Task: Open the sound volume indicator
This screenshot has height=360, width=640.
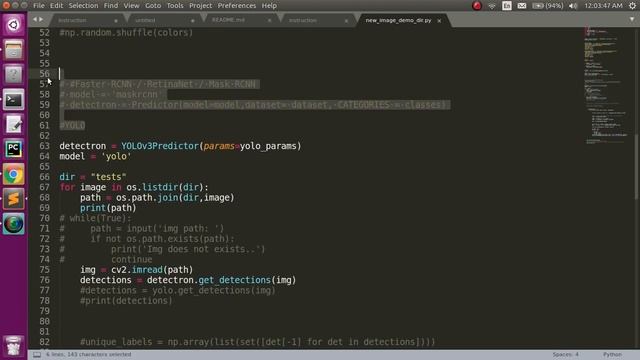Action: (x=573, y=6)
